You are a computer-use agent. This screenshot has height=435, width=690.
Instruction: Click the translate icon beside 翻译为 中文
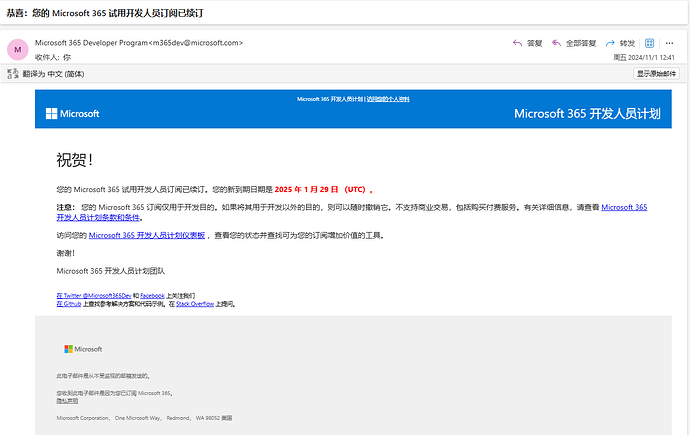(13, 74)
